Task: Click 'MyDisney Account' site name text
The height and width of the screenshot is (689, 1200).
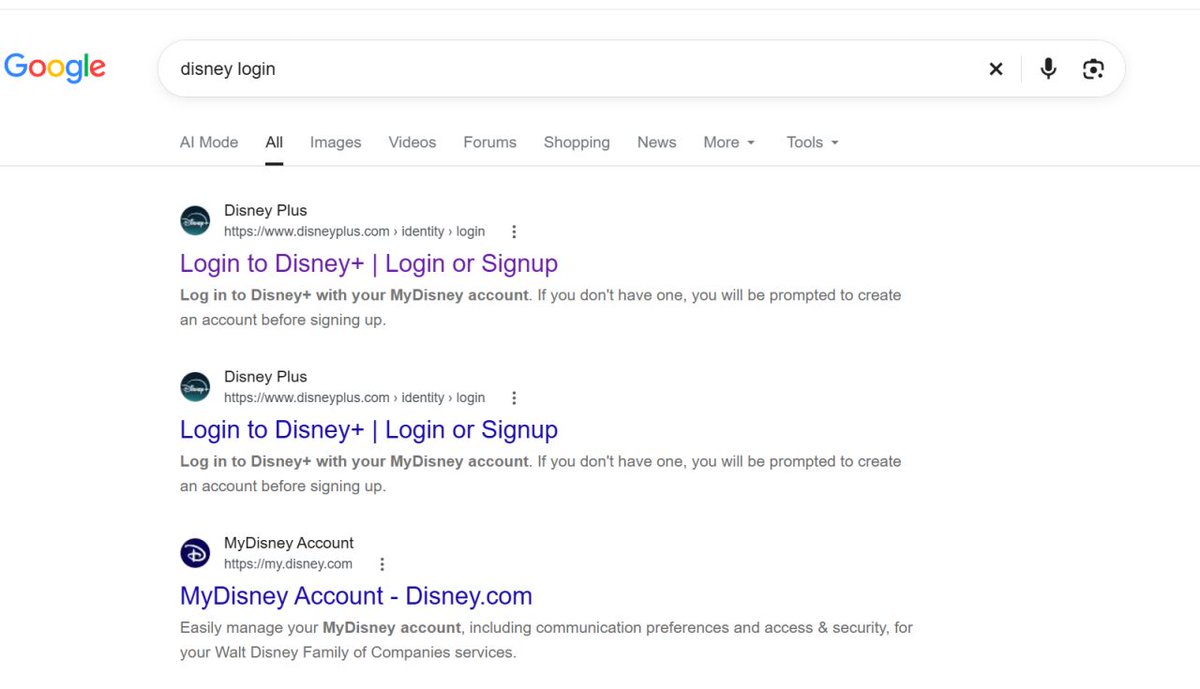Action: (289, 543)
